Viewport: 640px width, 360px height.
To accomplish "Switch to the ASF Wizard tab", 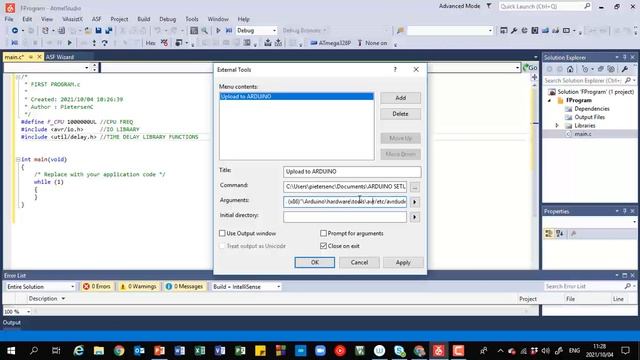I will click(x=60, y=57).
